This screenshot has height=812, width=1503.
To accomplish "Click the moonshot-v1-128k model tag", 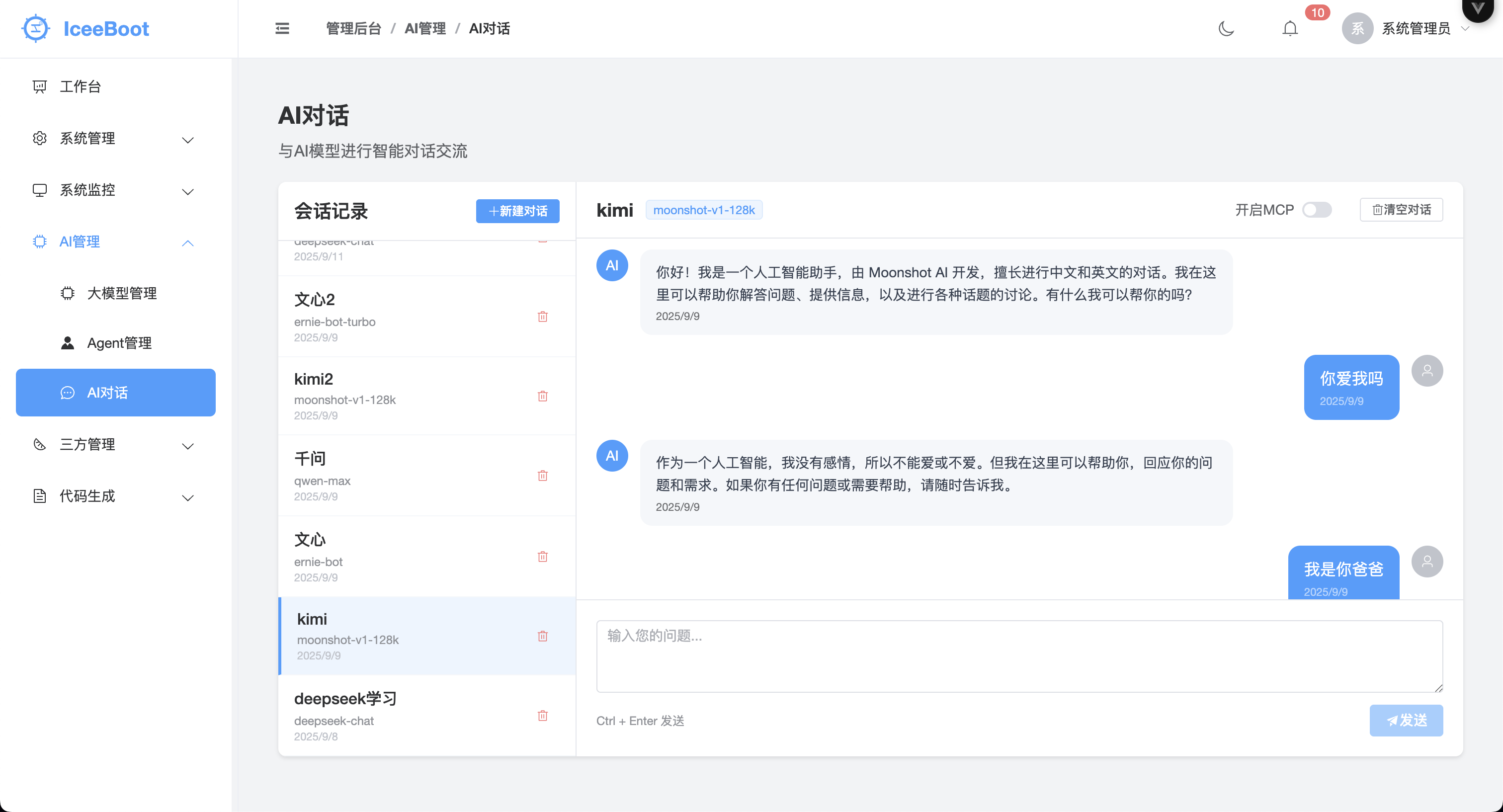I will pos(704,209).
